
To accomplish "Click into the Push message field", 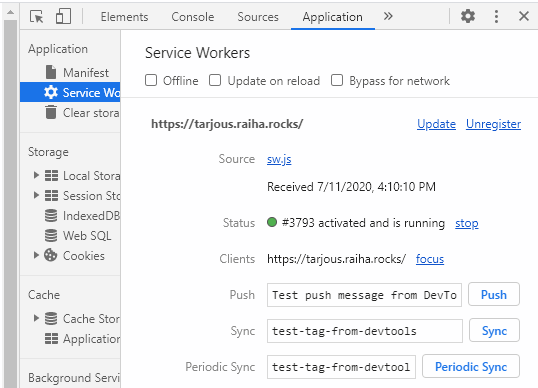I will [364, 295].
